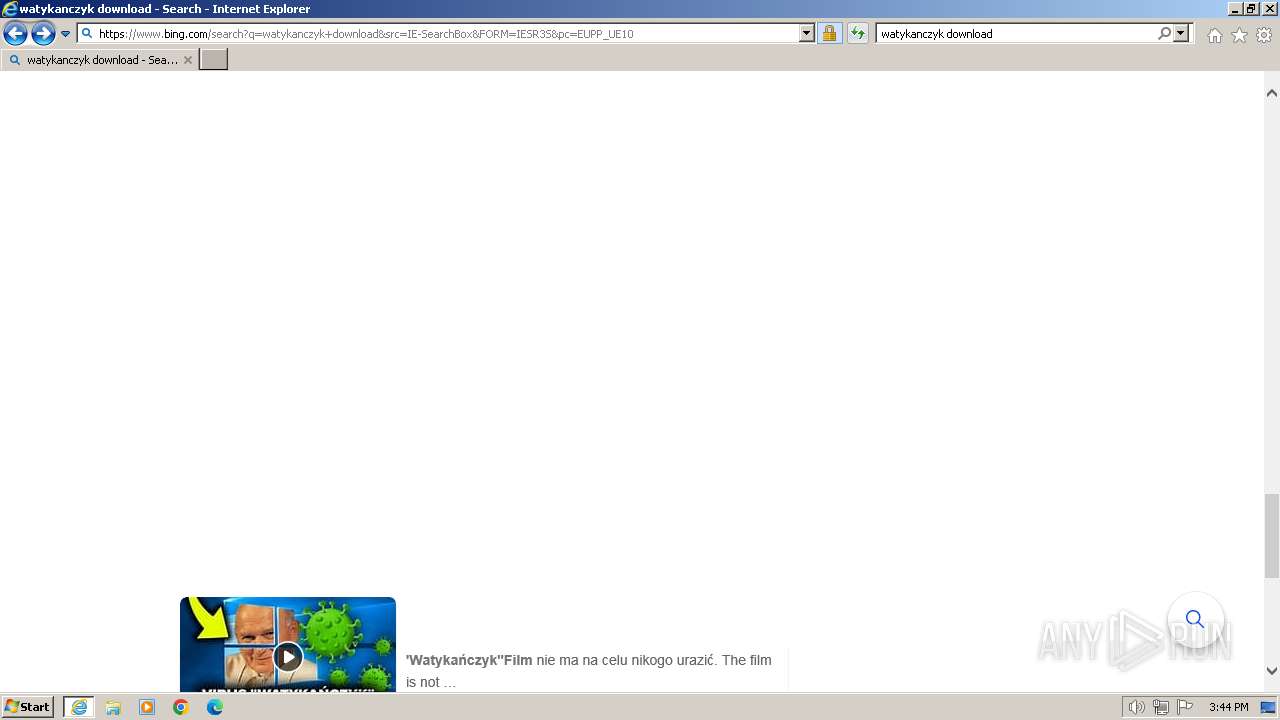Open the Action Center flag icon
Screen dimensions: 1280x720
pos(1184,707)
